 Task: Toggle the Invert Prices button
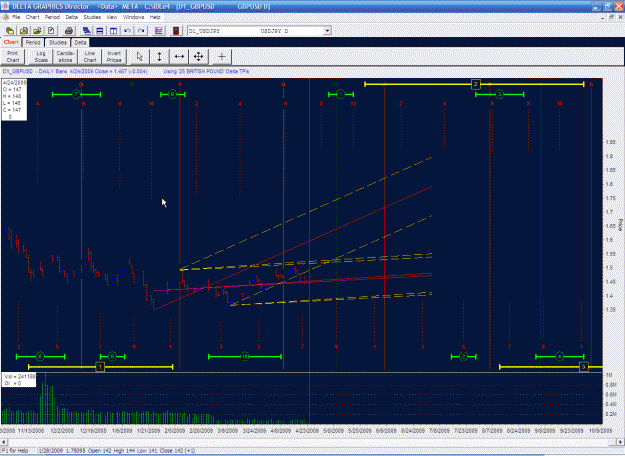pos(114,57)
